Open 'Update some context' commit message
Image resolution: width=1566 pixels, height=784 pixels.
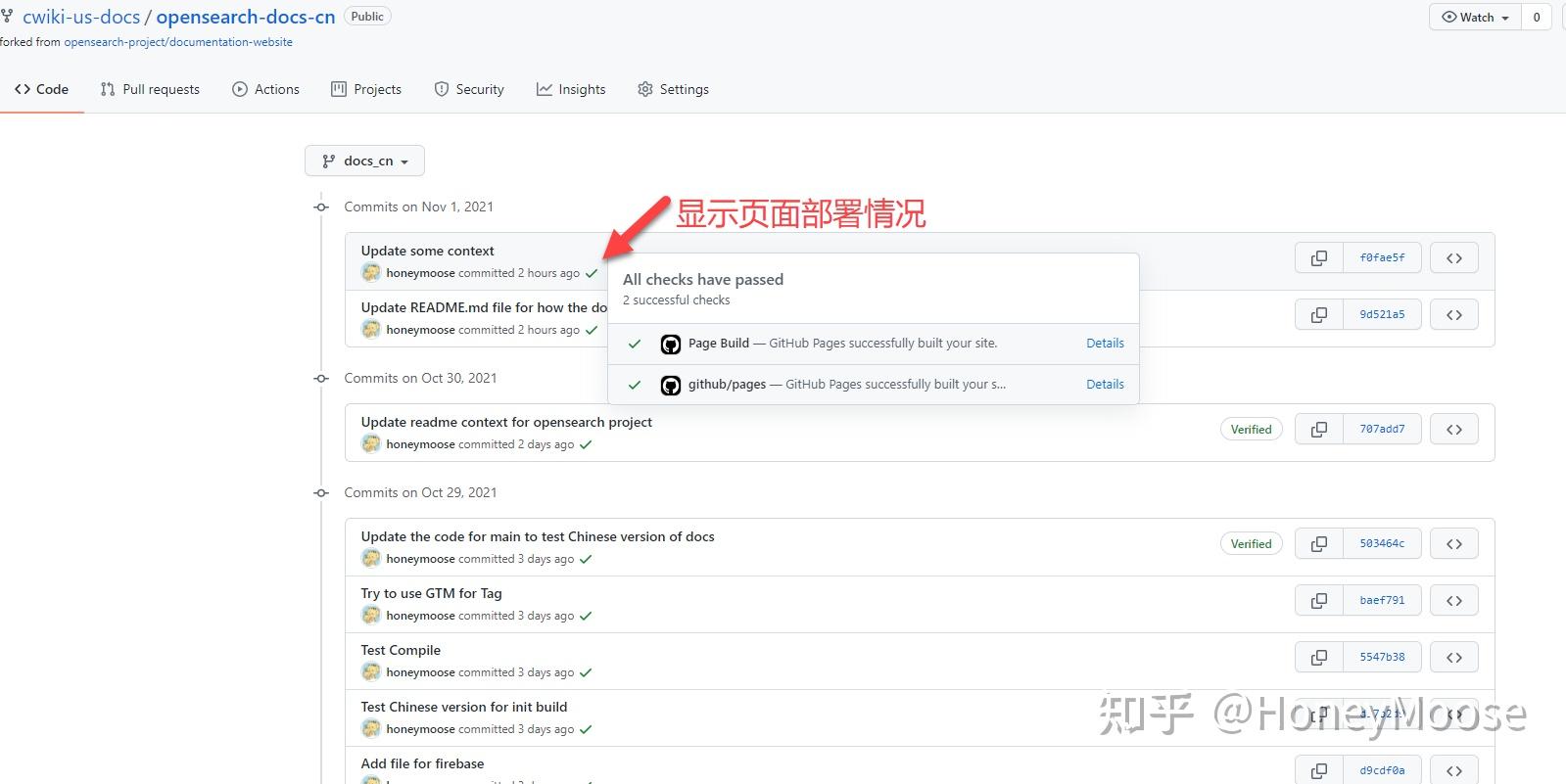(x=427, y=252)
